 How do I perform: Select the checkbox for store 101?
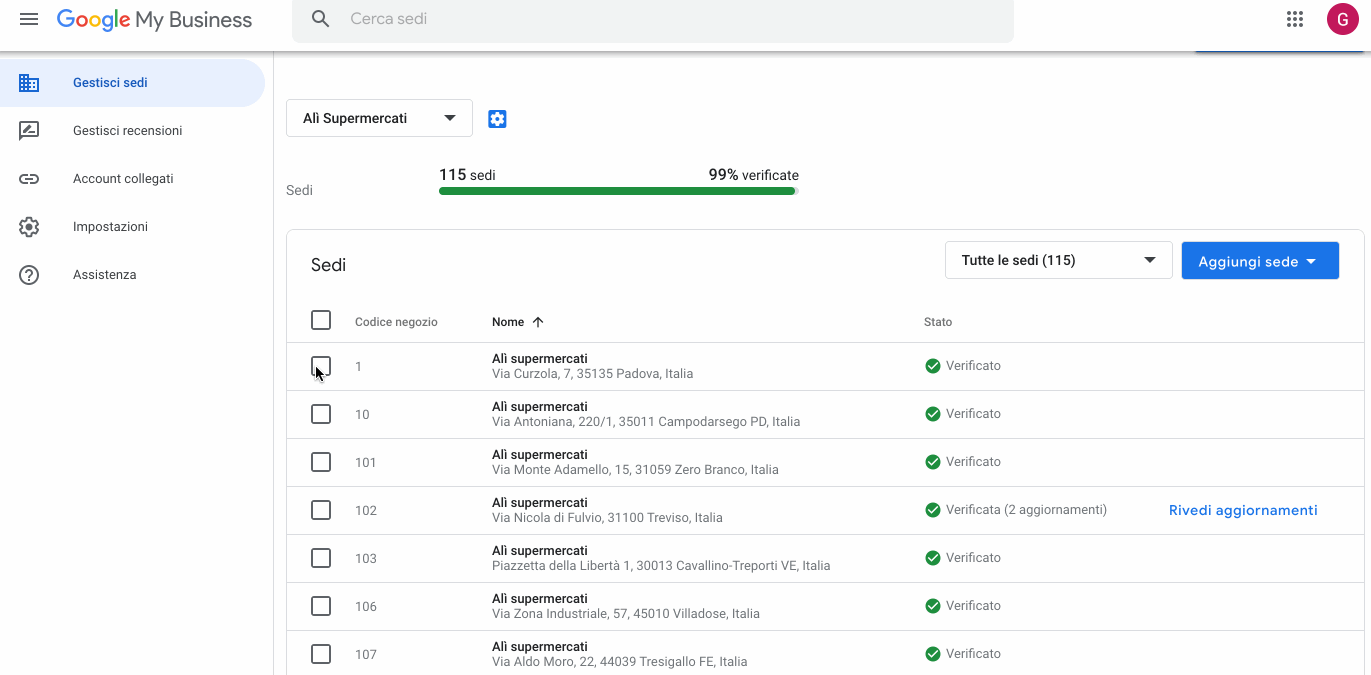(x=321, y=462)
